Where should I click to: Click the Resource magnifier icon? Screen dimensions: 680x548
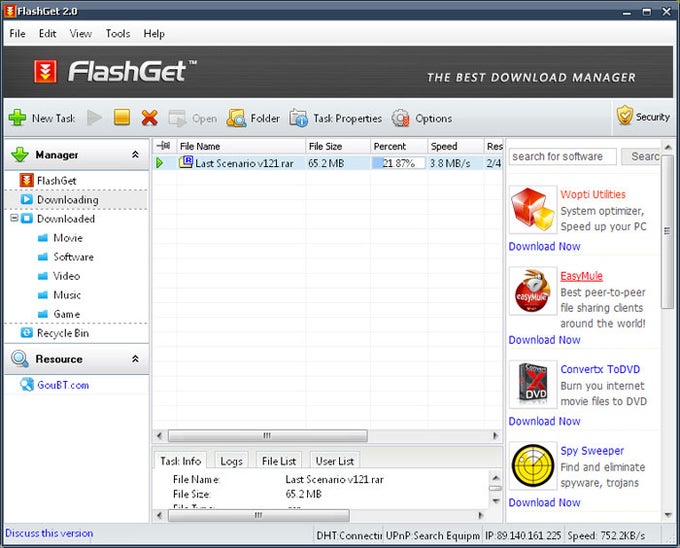pos(20,359)
